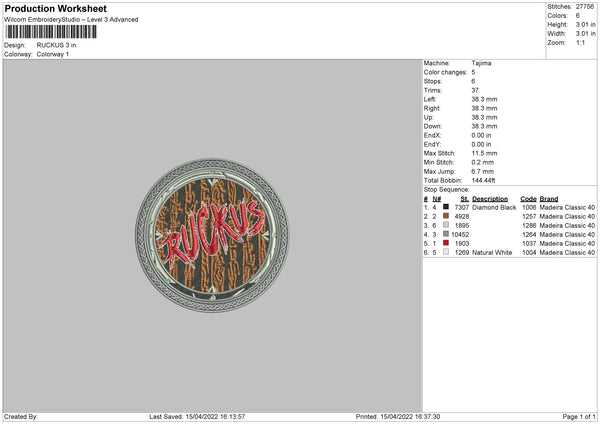600x424 pixels.
Task: Click the Diamond Black thread color swatch
Action: coord(447,207)
